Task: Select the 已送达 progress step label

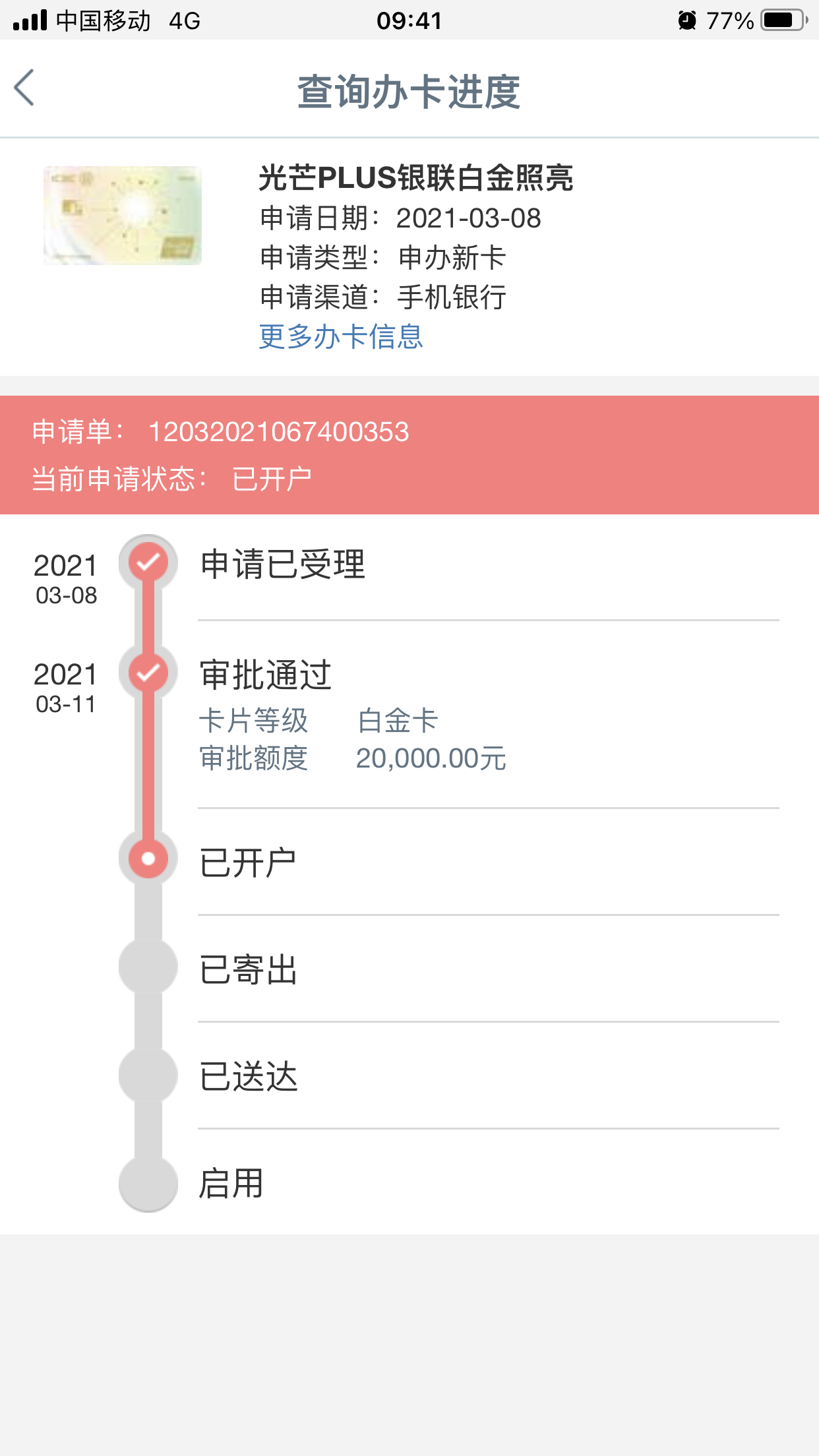Action: pos(249,1076)
